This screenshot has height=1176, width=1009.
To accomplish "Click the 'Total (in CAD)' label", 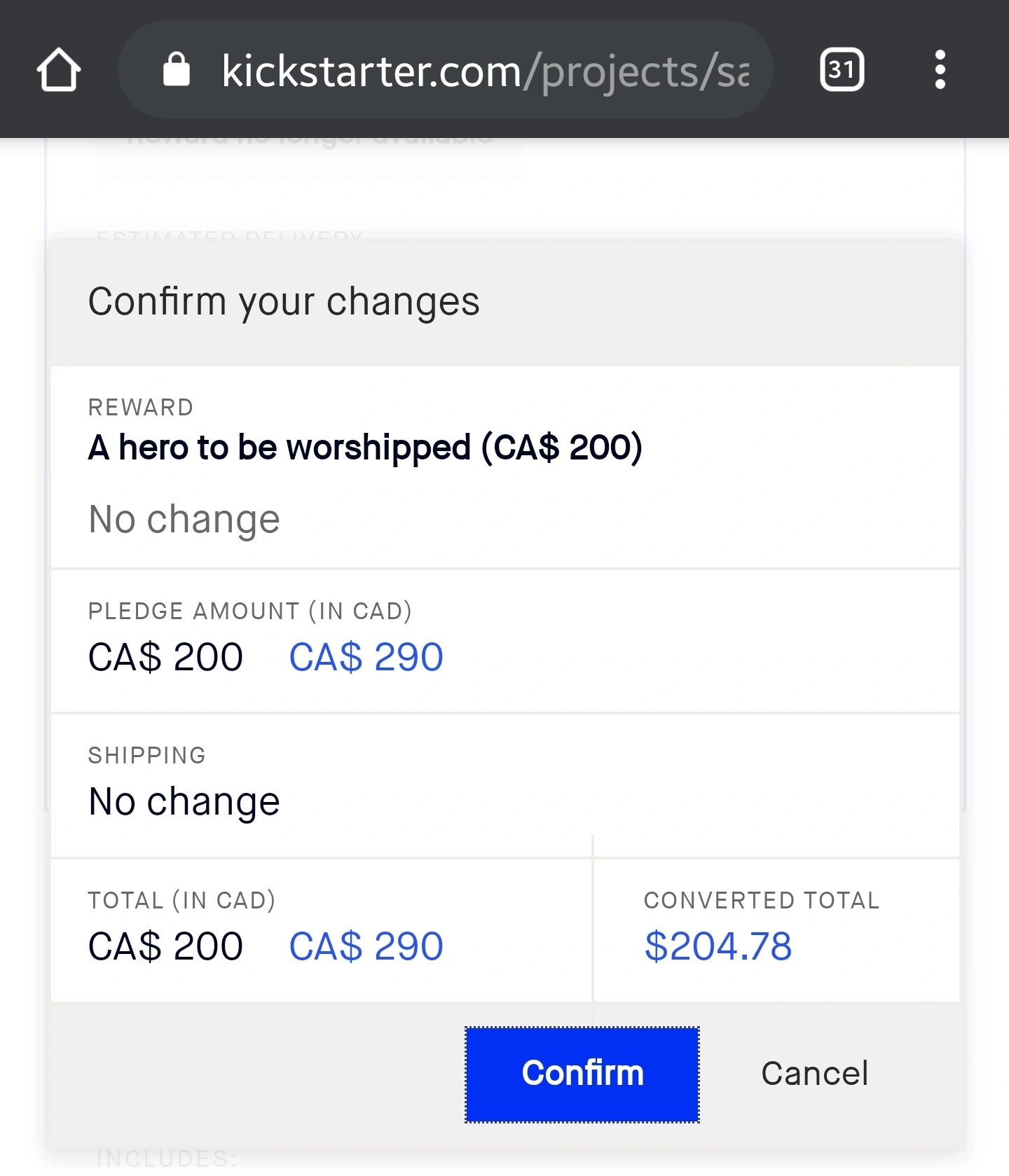I will coord(181,901).
